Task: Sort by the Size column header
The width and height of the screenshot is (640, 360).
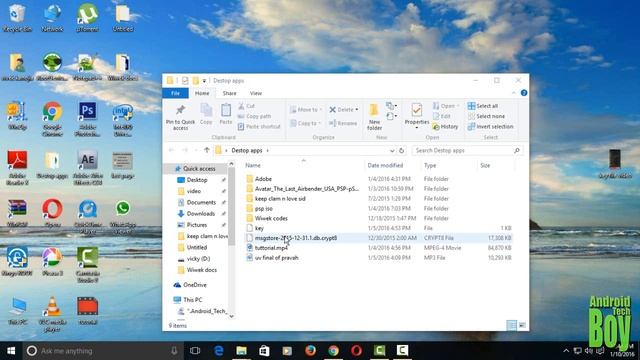Action: (x=485, y=165)
